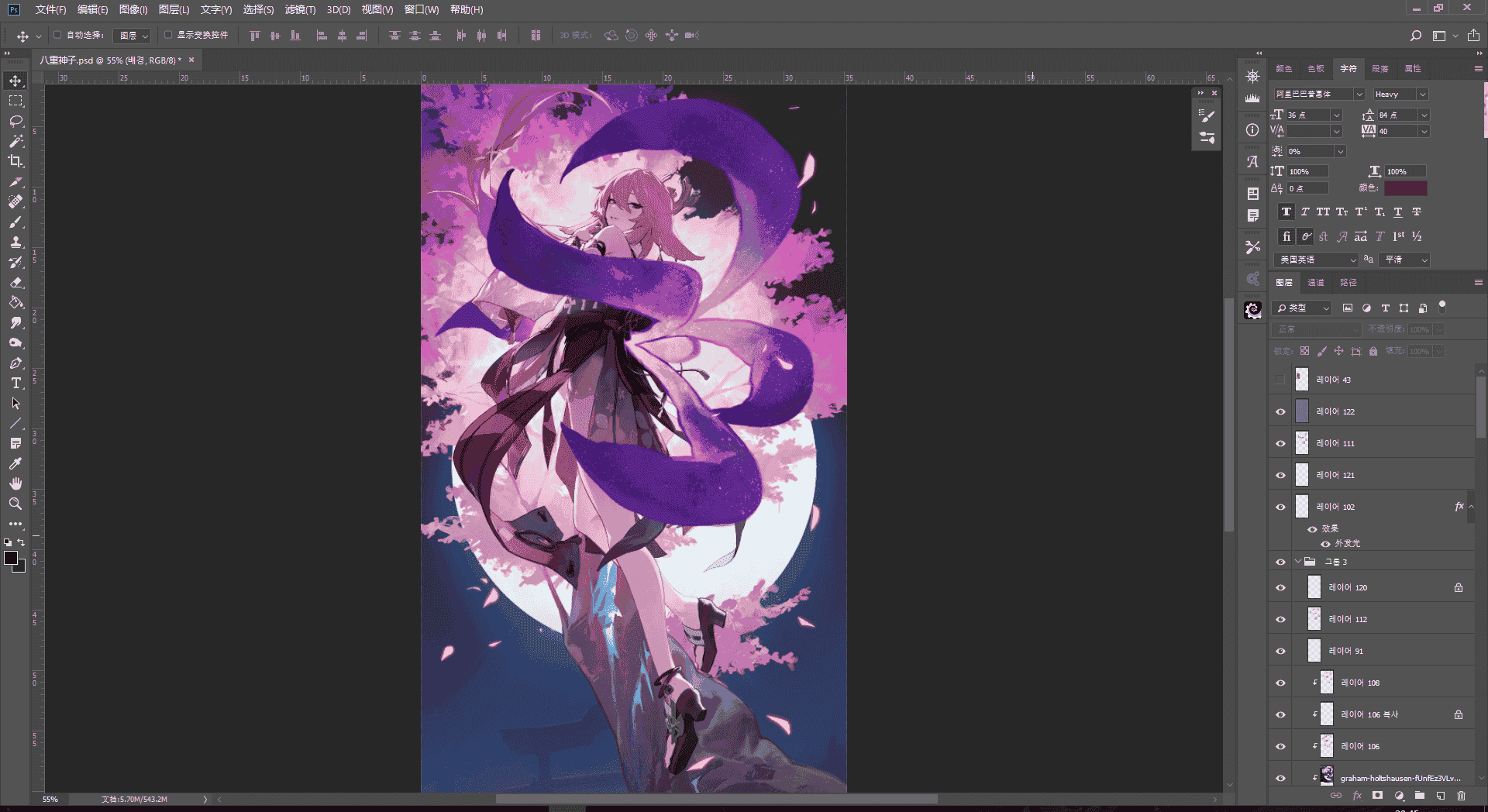Select the Horizontal Type tool
This screenshot has height=812, width=1488.
(15, 383)
